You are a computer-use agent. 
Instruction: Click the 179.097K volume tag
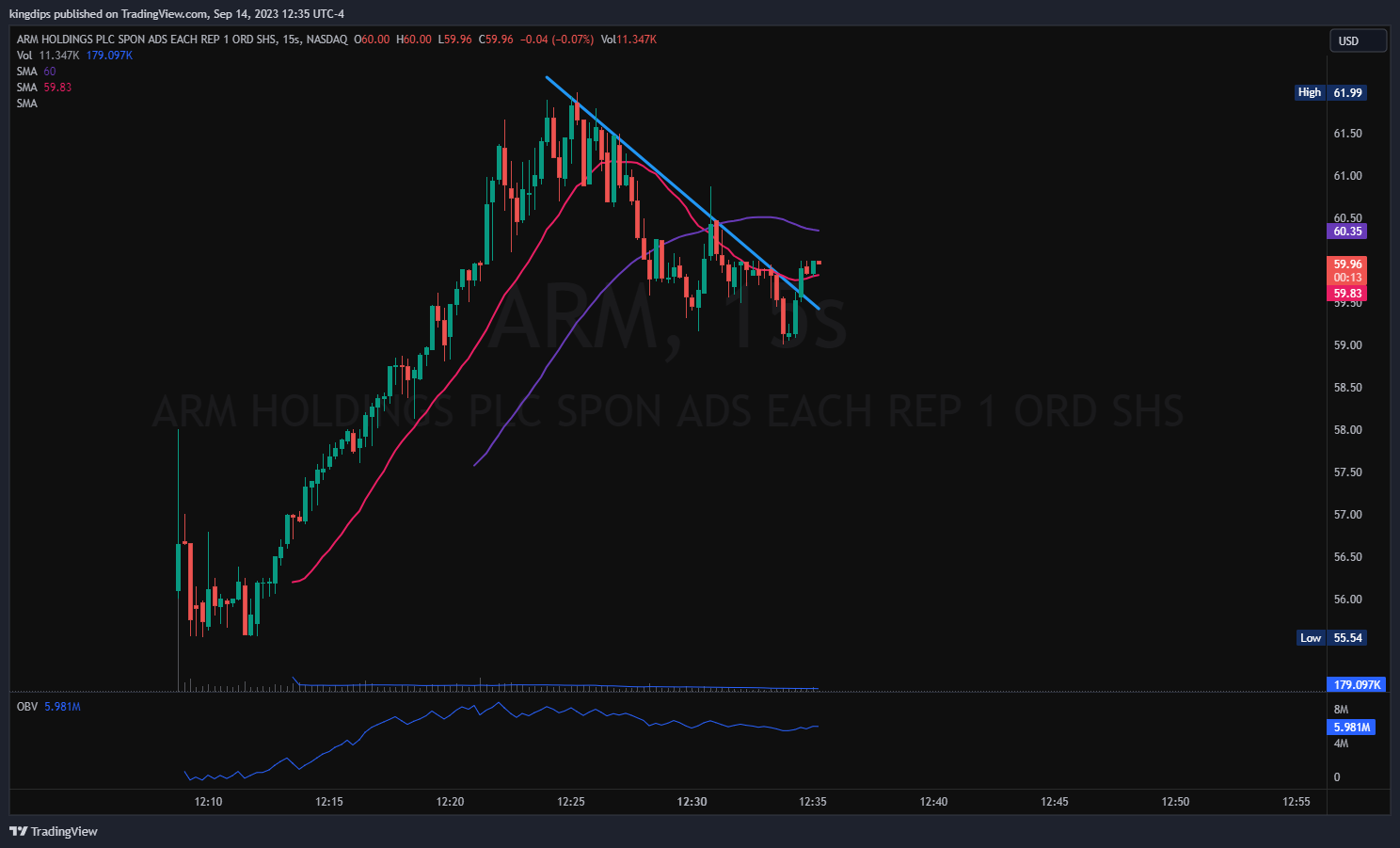point(1357,685)
